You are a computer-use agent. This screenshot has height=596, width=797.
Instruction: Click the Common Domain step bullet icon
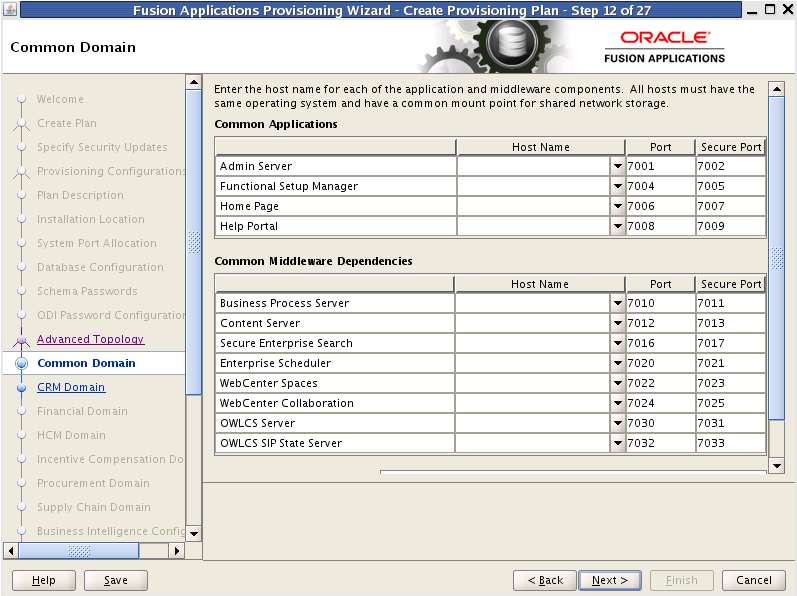21,363
